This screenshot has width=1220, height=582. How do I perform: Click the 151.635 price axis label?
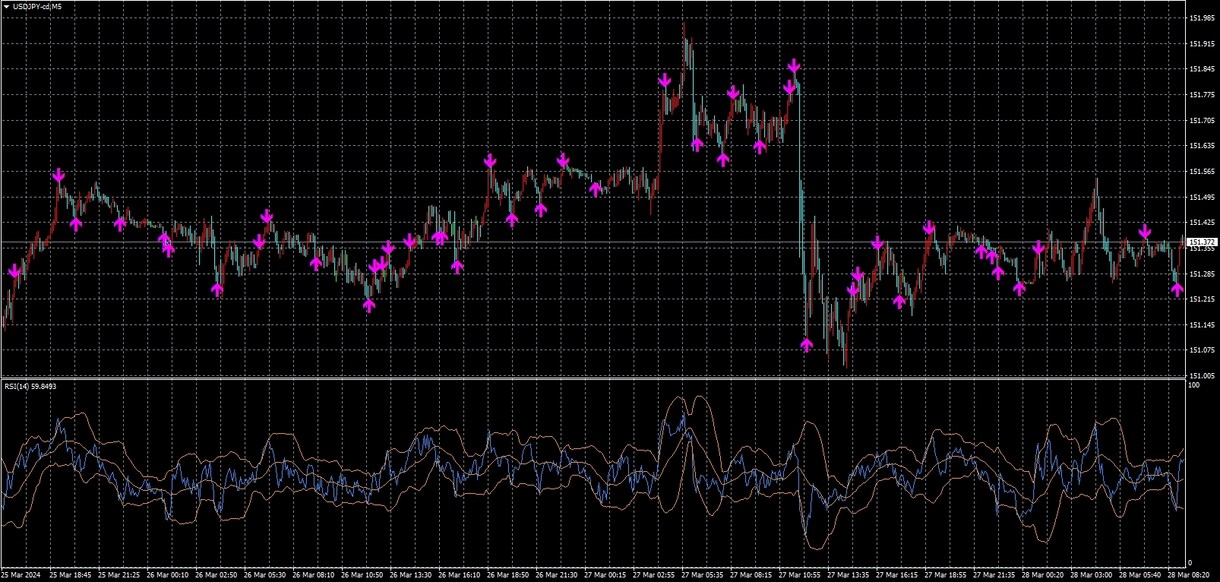tap(1202, 146)
